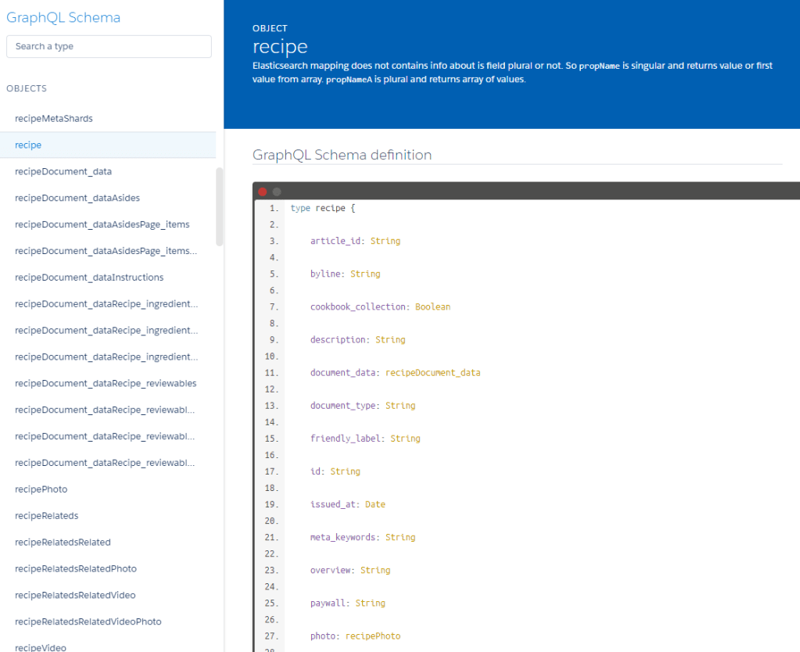Click the OBJECTS section heading in sidebar
800x652 pixels.
(x=27, y=88)
